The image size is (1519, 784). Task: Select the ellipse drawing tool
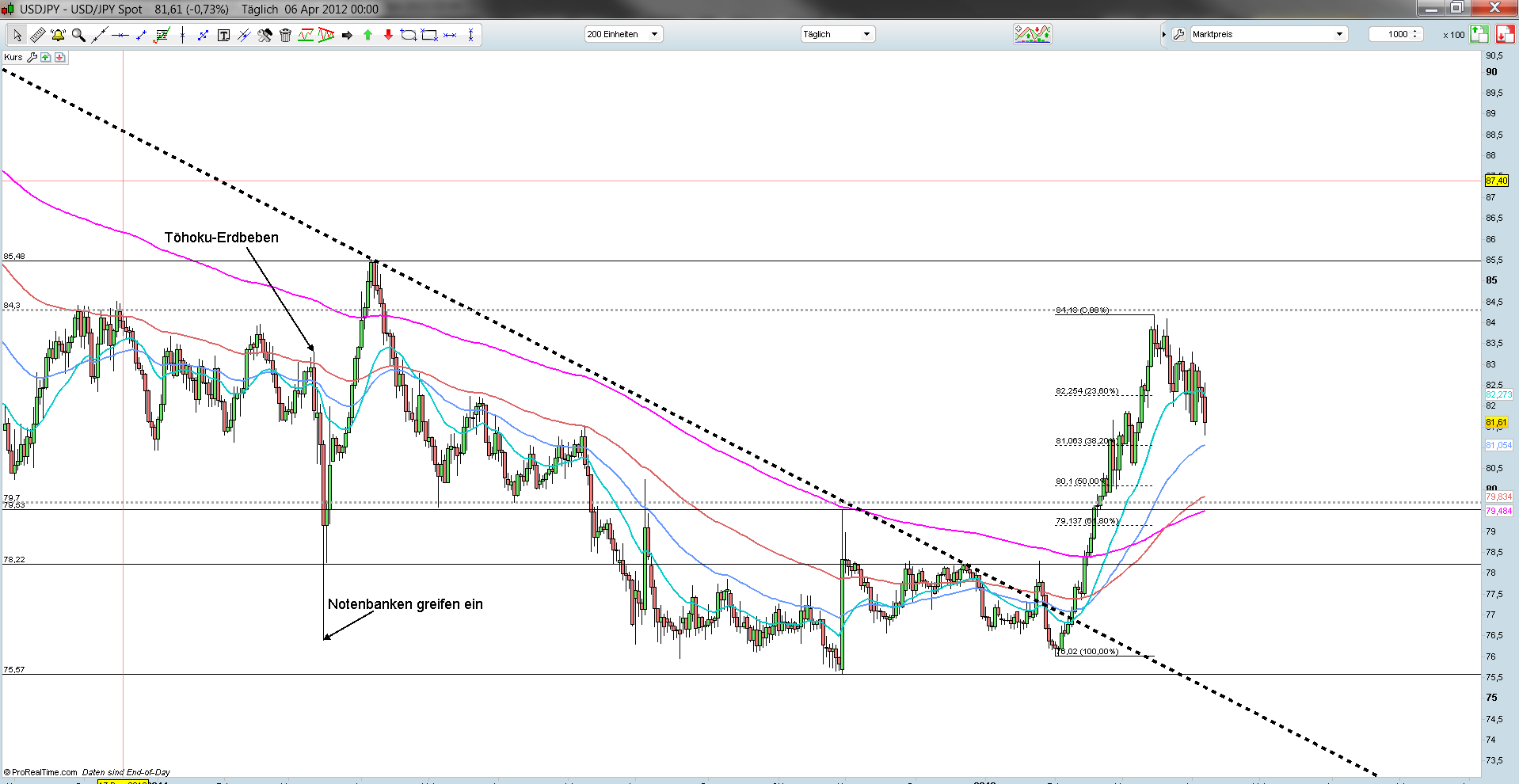(409, 35)
